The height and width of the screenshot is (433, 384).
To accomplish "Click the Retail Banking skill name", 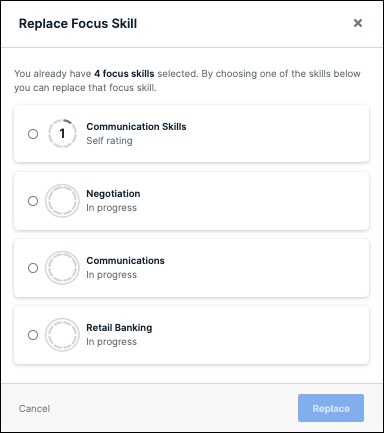I will point(119,328).
